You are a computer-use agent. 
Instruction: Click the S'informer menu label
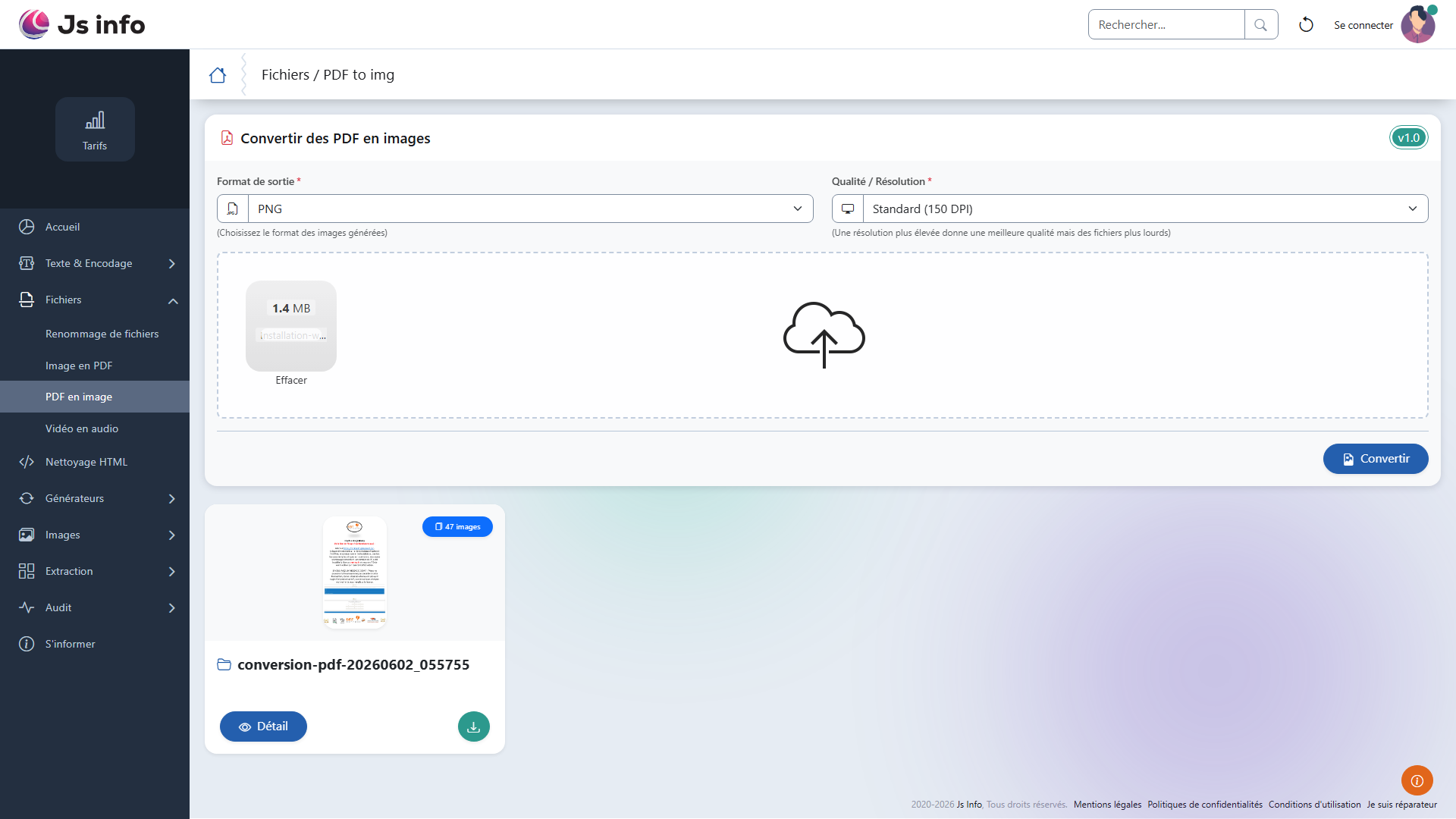pos(71,644)
